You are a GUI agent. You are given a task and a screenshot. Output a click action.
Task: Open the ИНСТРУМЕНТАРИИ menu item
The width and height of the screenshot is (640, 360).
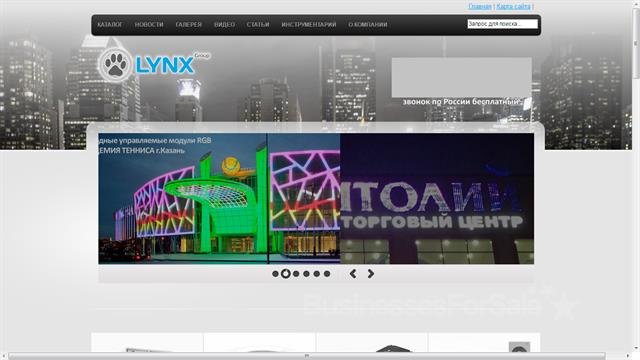click(309, 24)
